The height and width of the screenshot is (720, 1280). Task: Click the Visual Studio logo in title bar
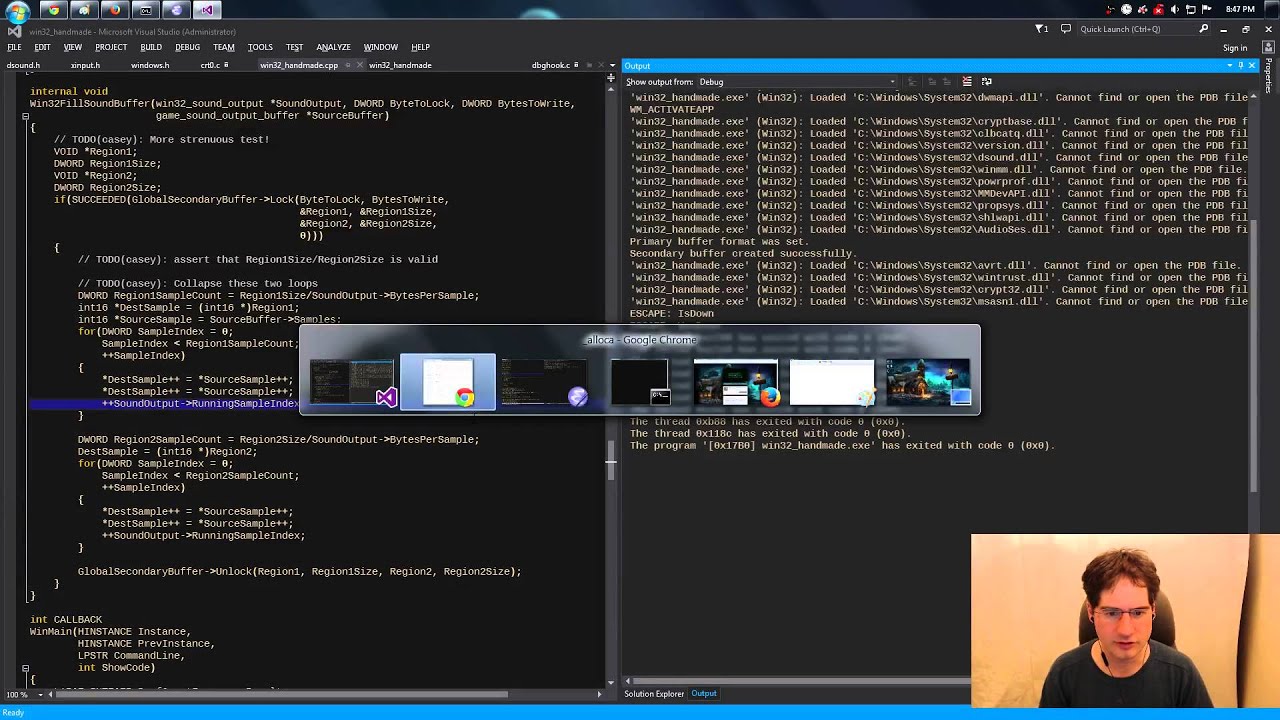point(14,31)
